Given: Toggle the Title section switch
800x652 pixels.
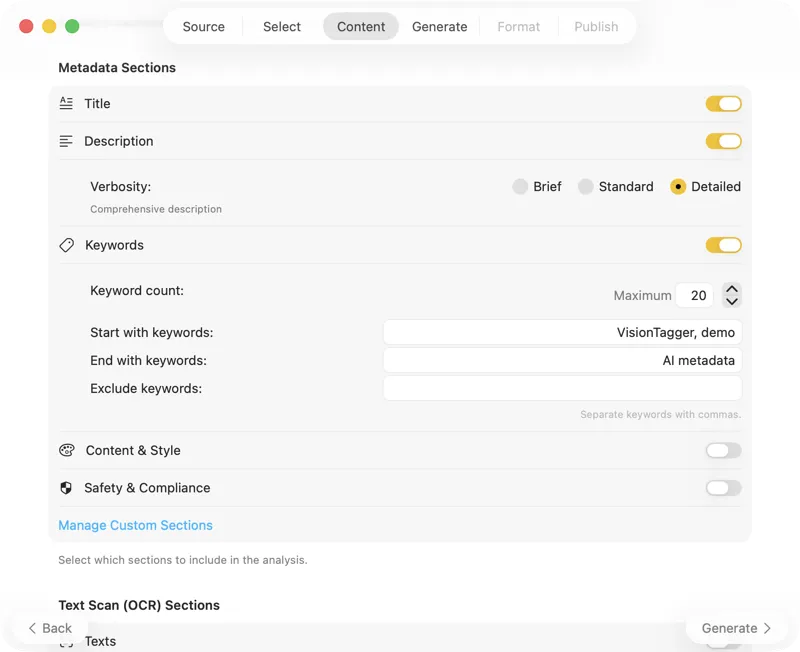Looking at the screenshot, I should tap(723, 104).
